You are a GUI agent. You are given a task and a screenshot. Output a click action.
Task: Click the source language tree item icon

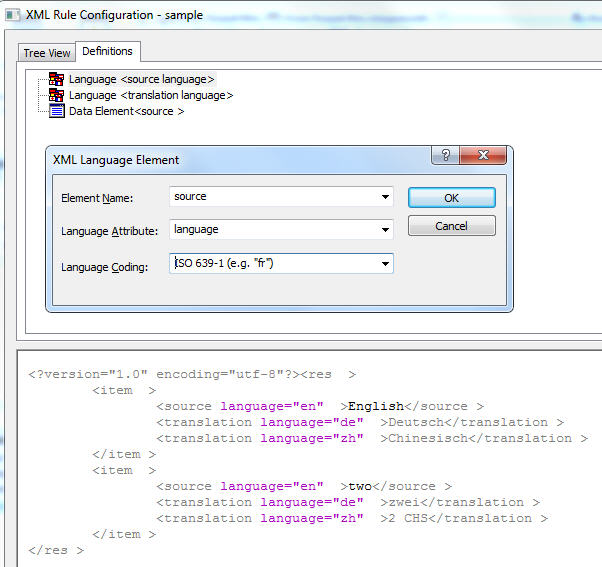pos(57,79)
